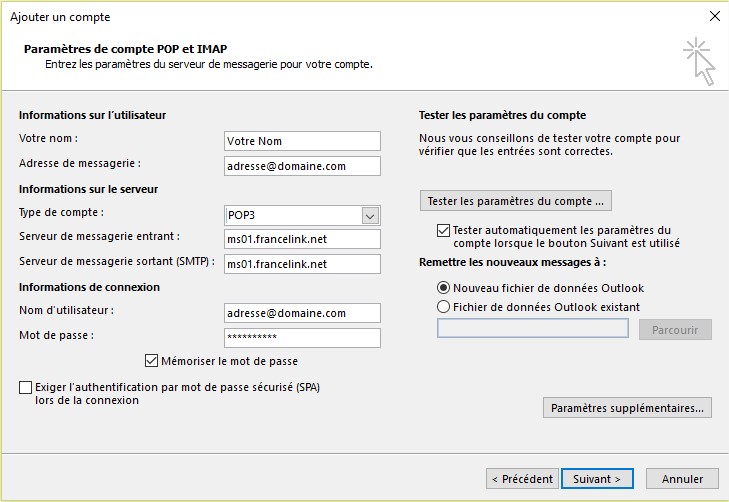The image size is (729, 502).
Task: Click the Parcourir browse button
Action: click(x=675, y=330)
